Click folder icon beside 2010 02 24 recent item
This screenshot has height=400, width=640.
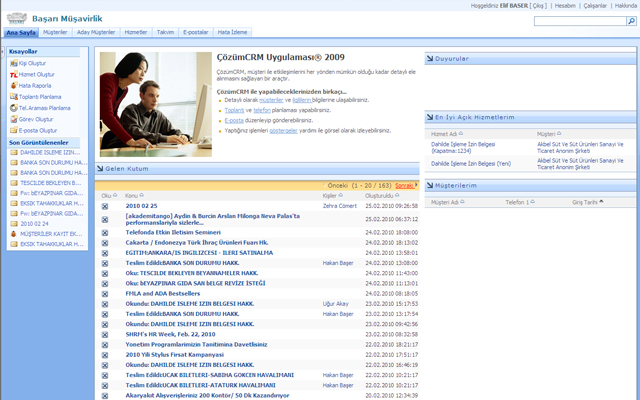pyautogui.click(x=14, y=224)
